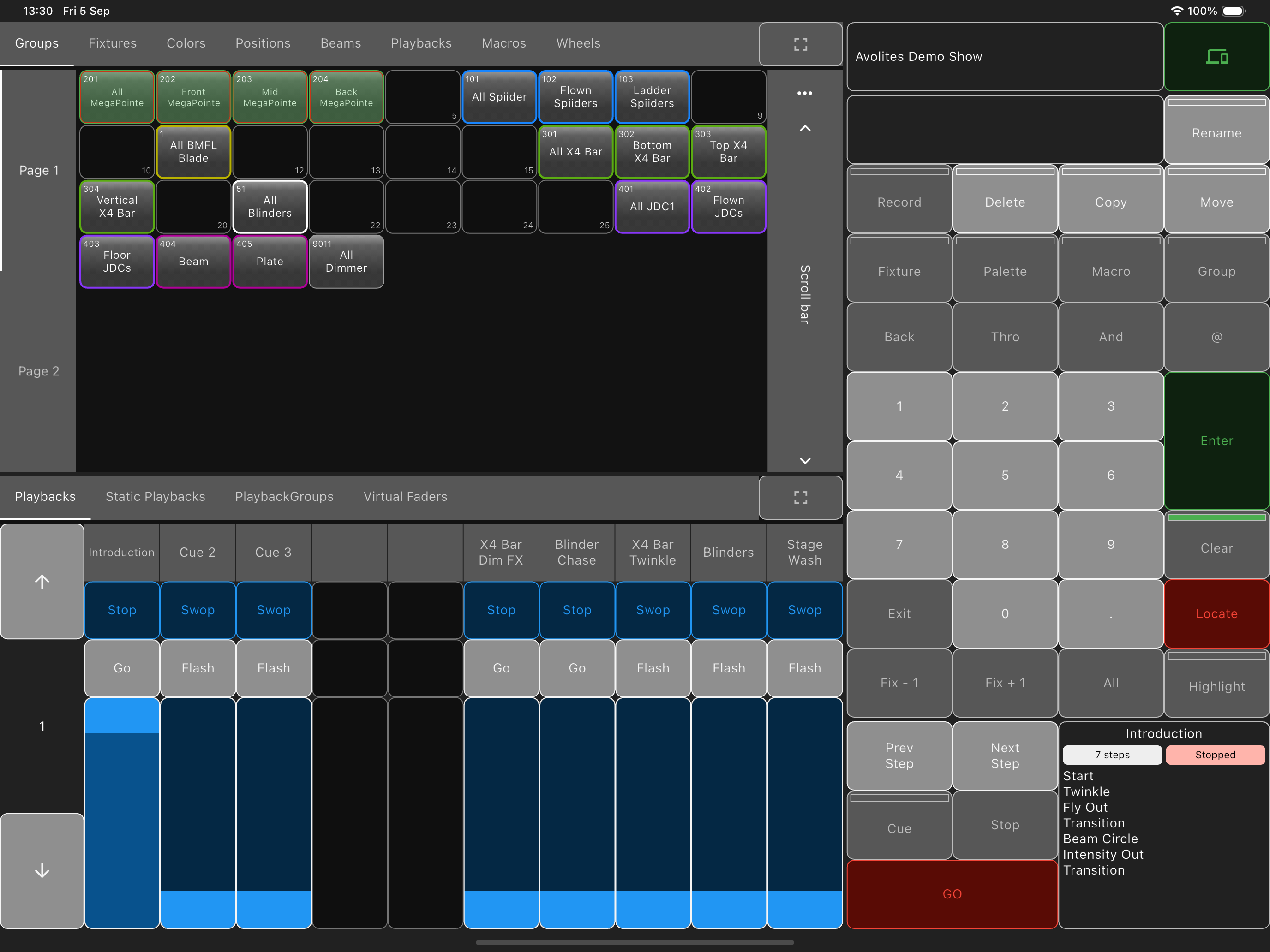This screenshot has height=952, width=1270.
Task: Tap the battery indicator
Action: pos(1233,11)
